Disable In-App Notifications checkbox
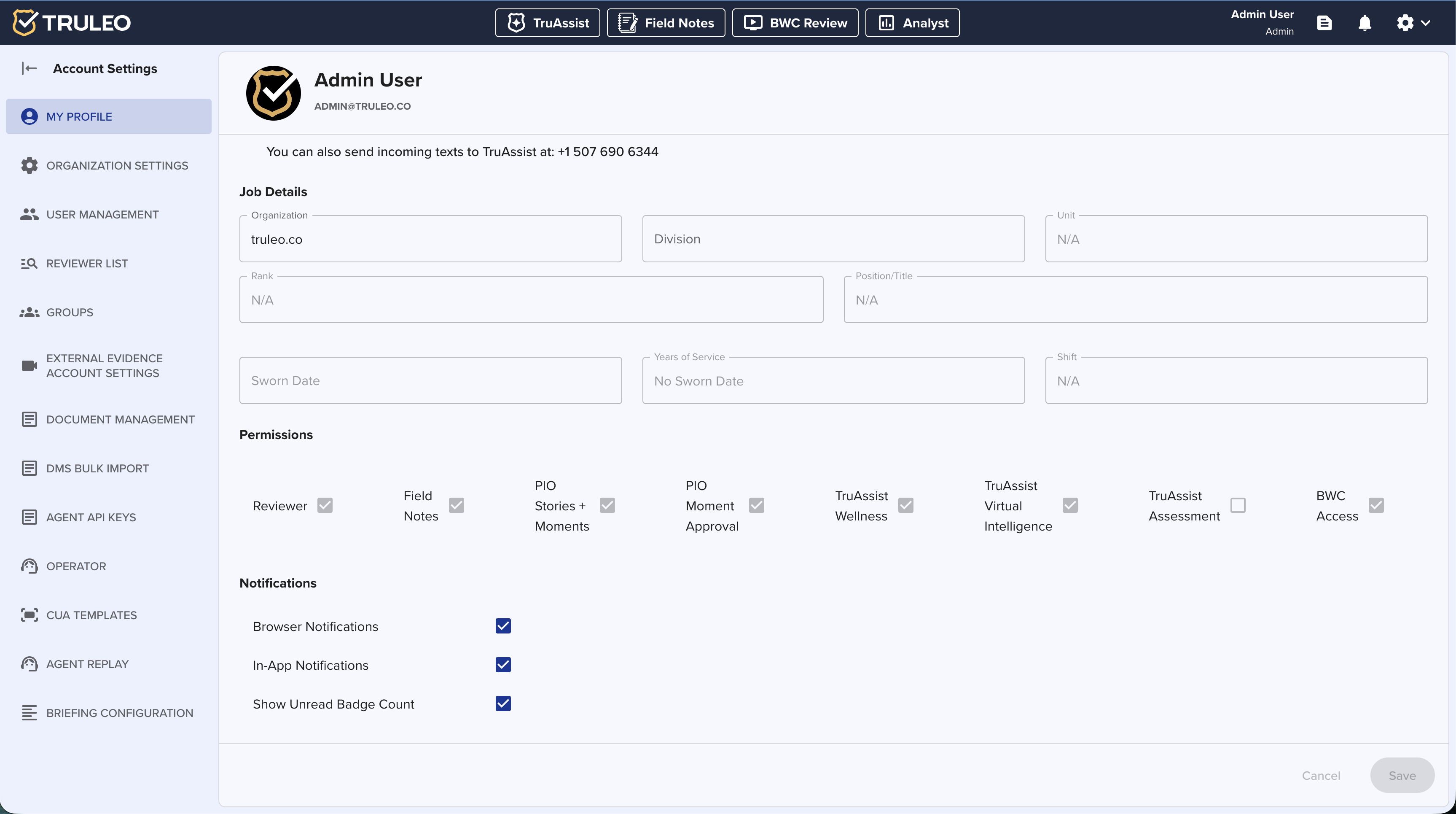Viewport: 1456px width, 814px height. [503, 665]
